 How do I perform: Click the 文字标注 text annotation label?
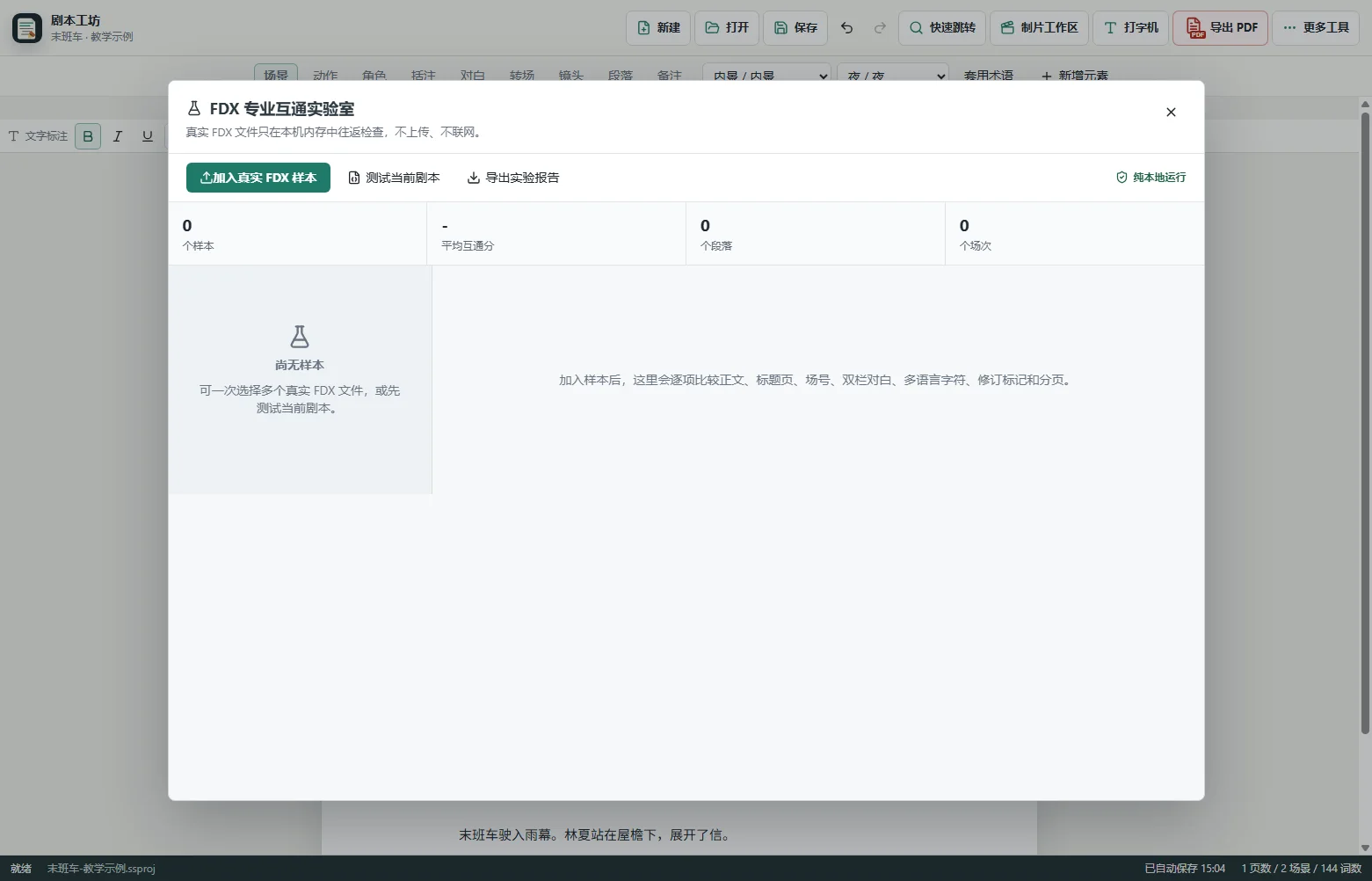coord(38,136)
